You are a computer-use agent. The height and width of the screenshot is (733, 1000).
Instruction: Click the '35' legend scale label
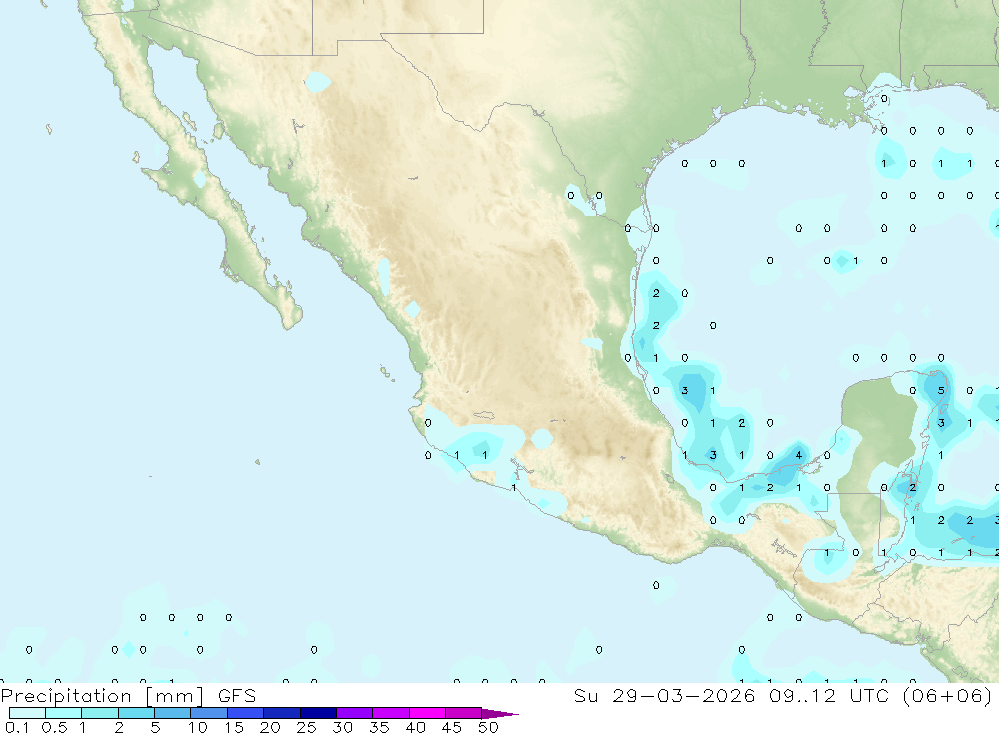379,727
